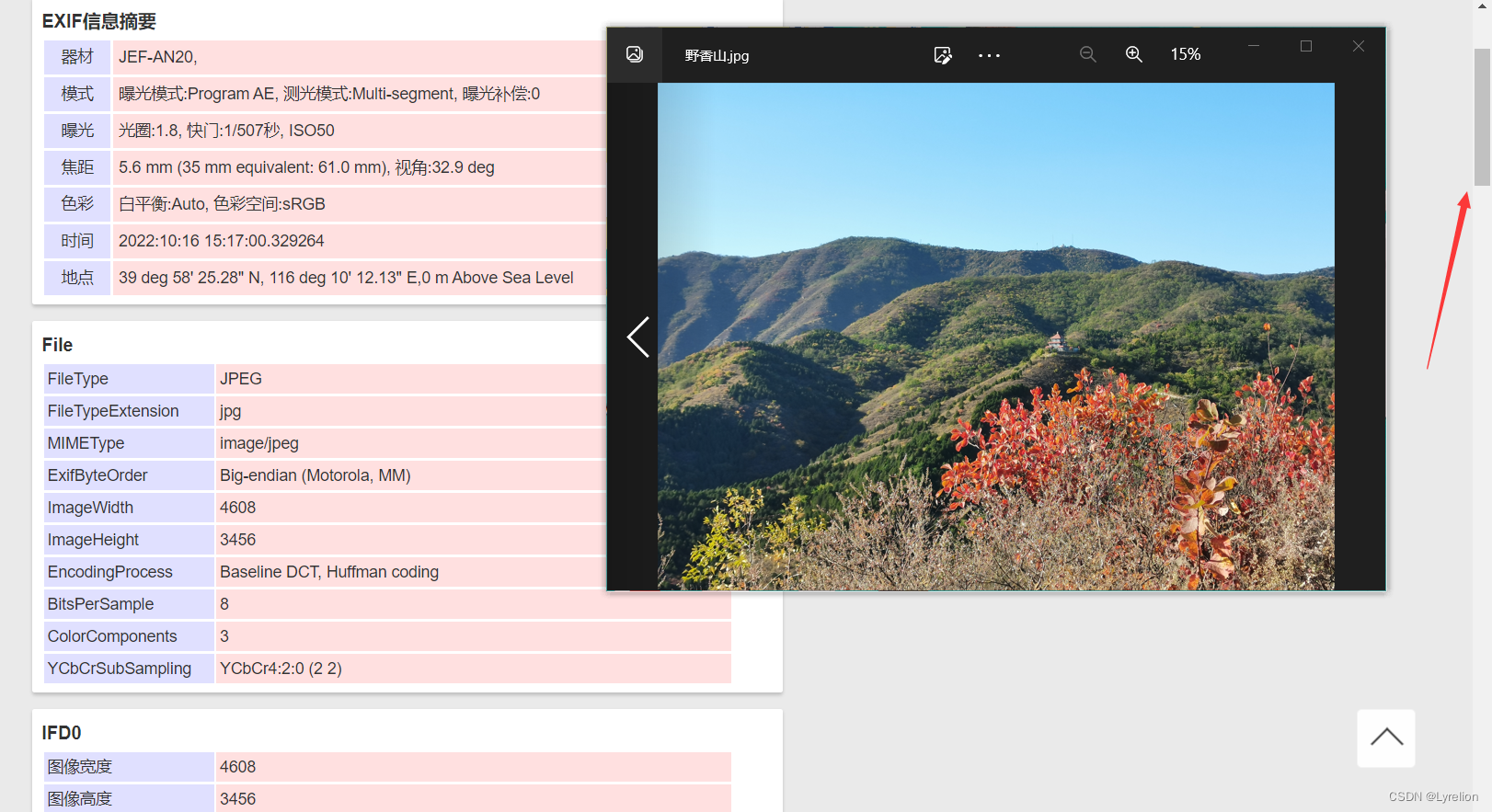The width and height of the screenshot is (1492, 812).
Task: Go to the previous photo using the left arrow
Action: (638, 337)
